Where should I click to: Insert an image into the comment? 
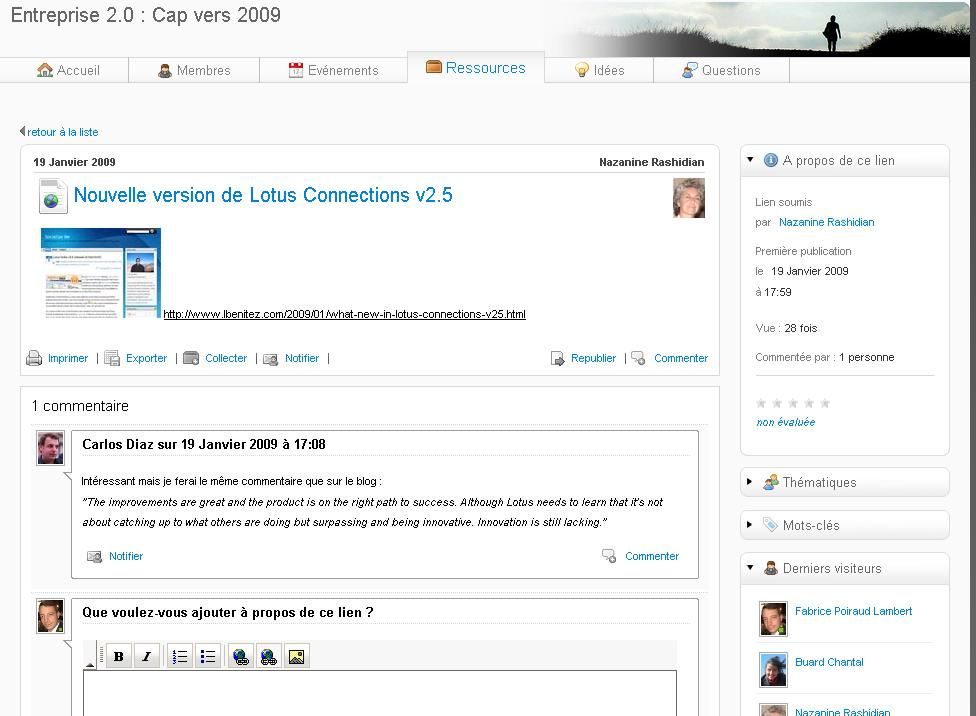click(x=297, y=656)
